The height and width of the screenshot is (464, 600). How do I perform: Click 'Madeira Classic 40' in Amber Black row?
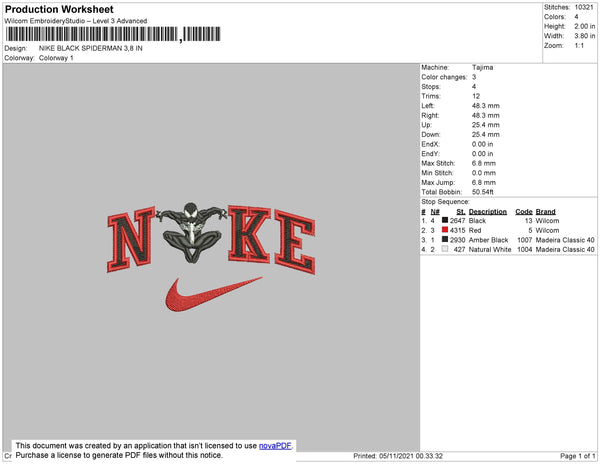coord(565,240)
